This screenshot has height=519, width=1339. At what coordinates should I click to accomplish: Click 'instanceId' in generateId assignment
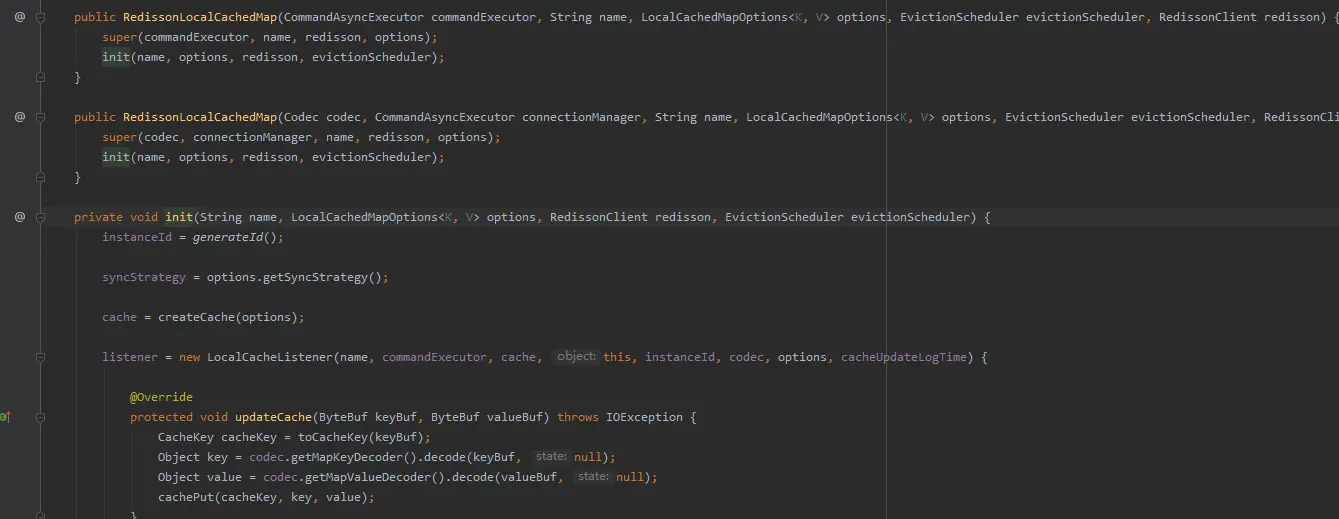click(137, 237)
